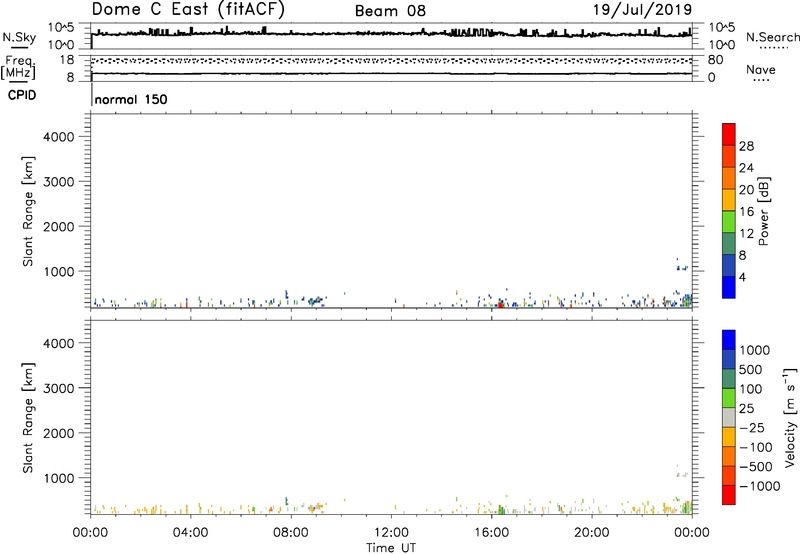Click the "16" label on the power colorbar

[x=746, y=212]
